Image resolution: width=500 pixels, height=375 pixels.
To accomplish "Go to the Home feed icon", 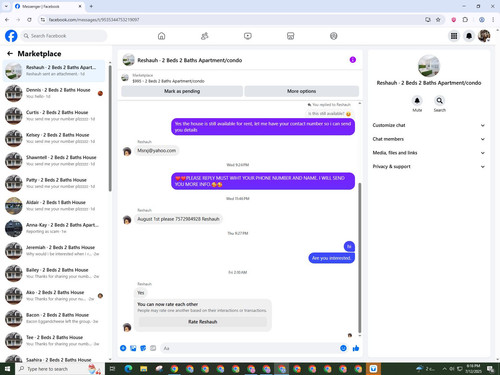I will point(161,36).
